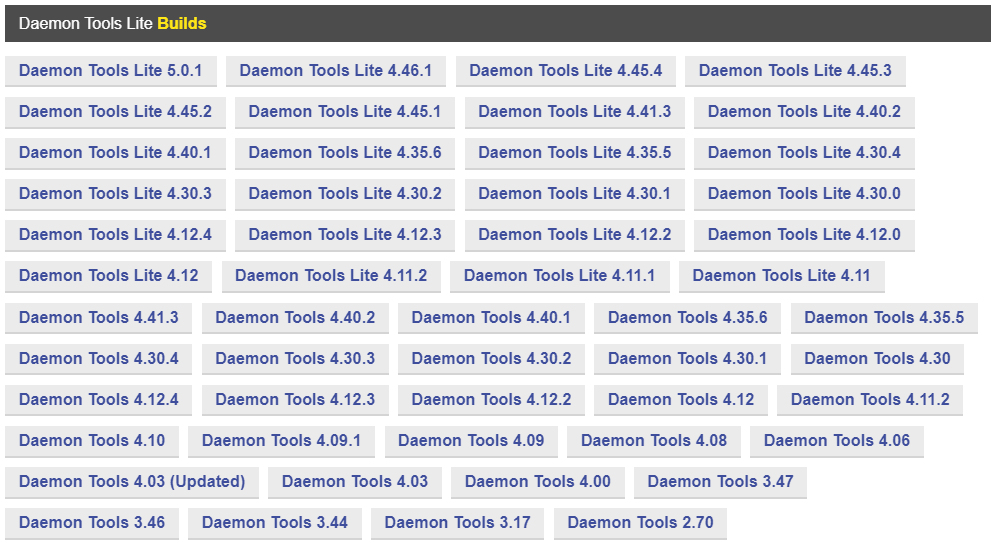Open Daemon Tools Lite 4.45.2
1007x558 pixels.
coord(115,112)
